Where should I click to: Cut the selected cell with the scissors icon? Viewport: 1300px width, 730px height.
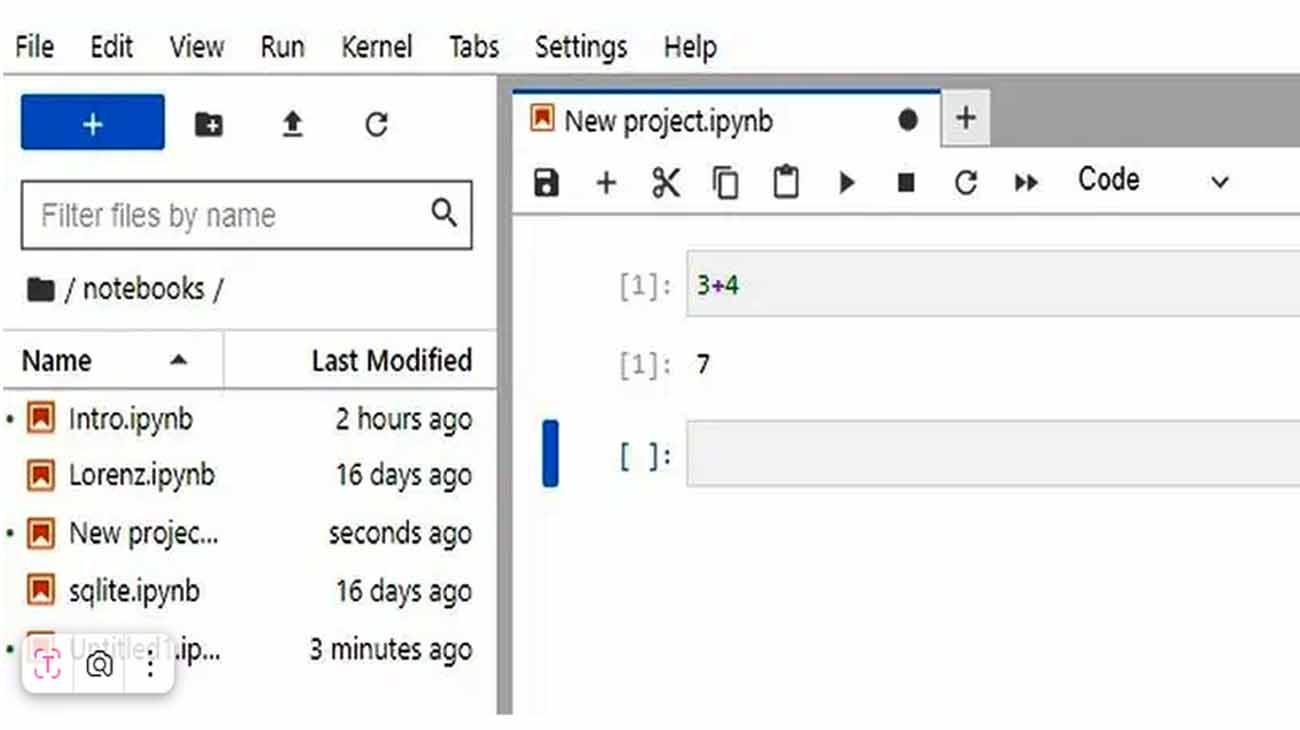point(665,182)
